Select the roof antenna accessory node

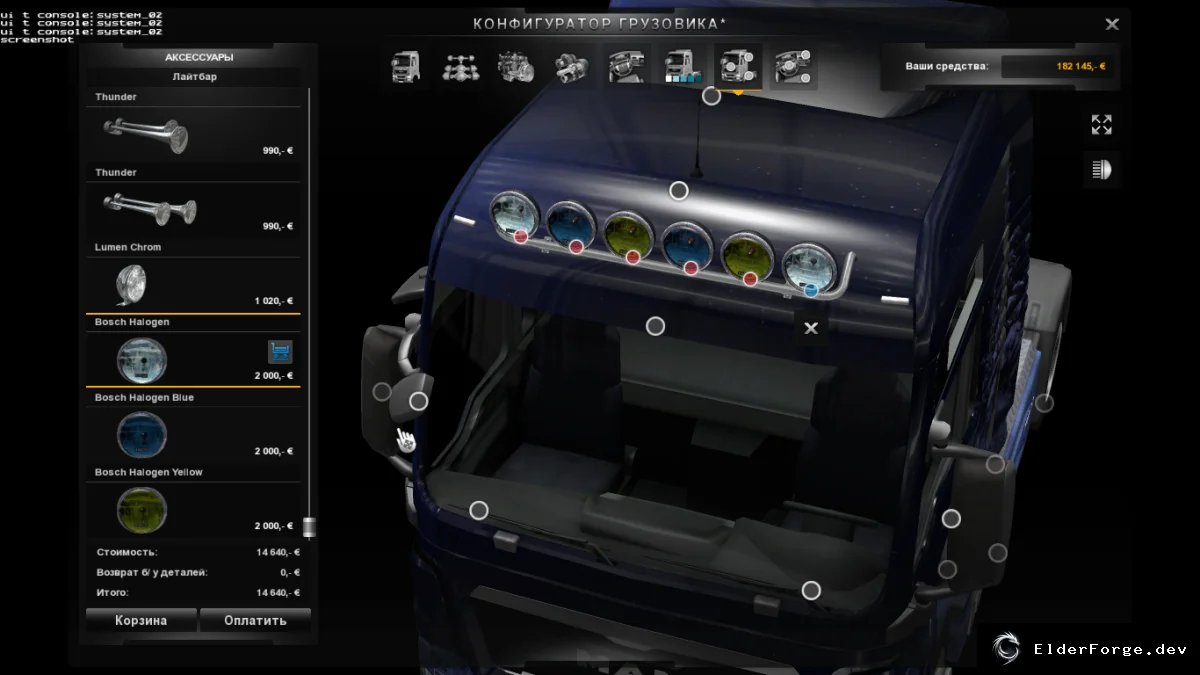(x=711, y=96)
